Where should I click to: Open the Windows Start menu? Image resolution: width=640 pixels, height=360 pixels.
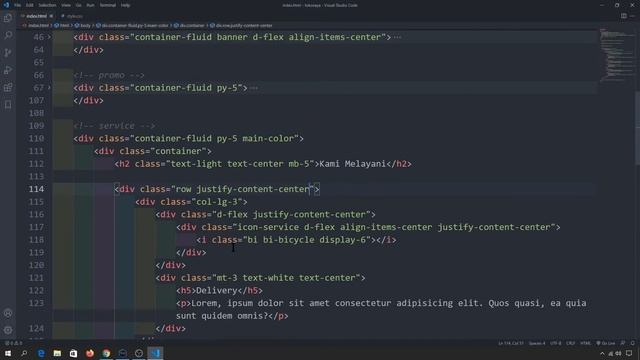click(x=8, y=353)
